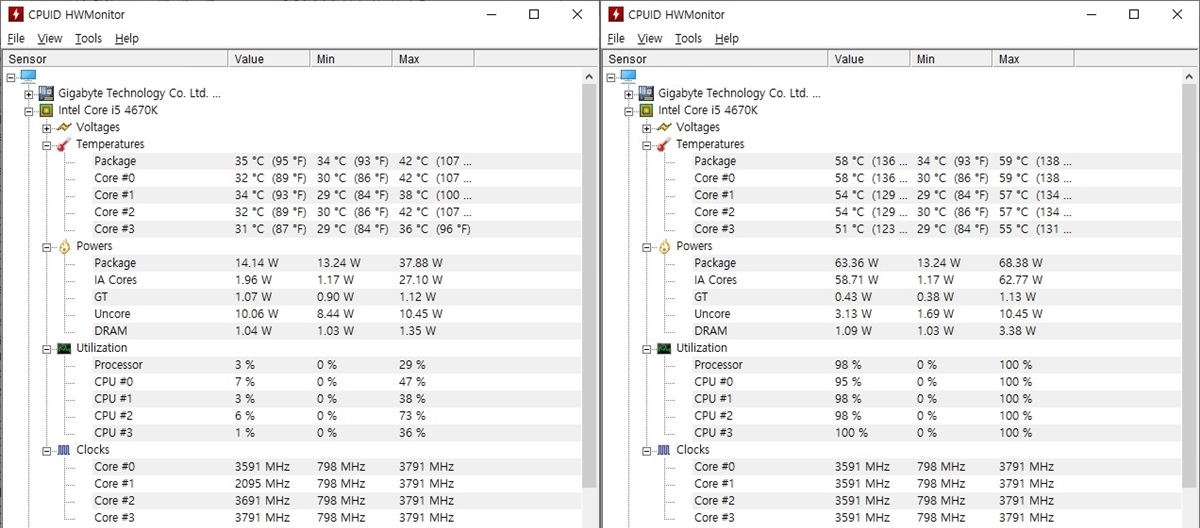Viewport: 1200px width, 528px height.
Task: Click the Voltages lightning icon in right window
Action: pyautogui.click(x=663, y=127)
